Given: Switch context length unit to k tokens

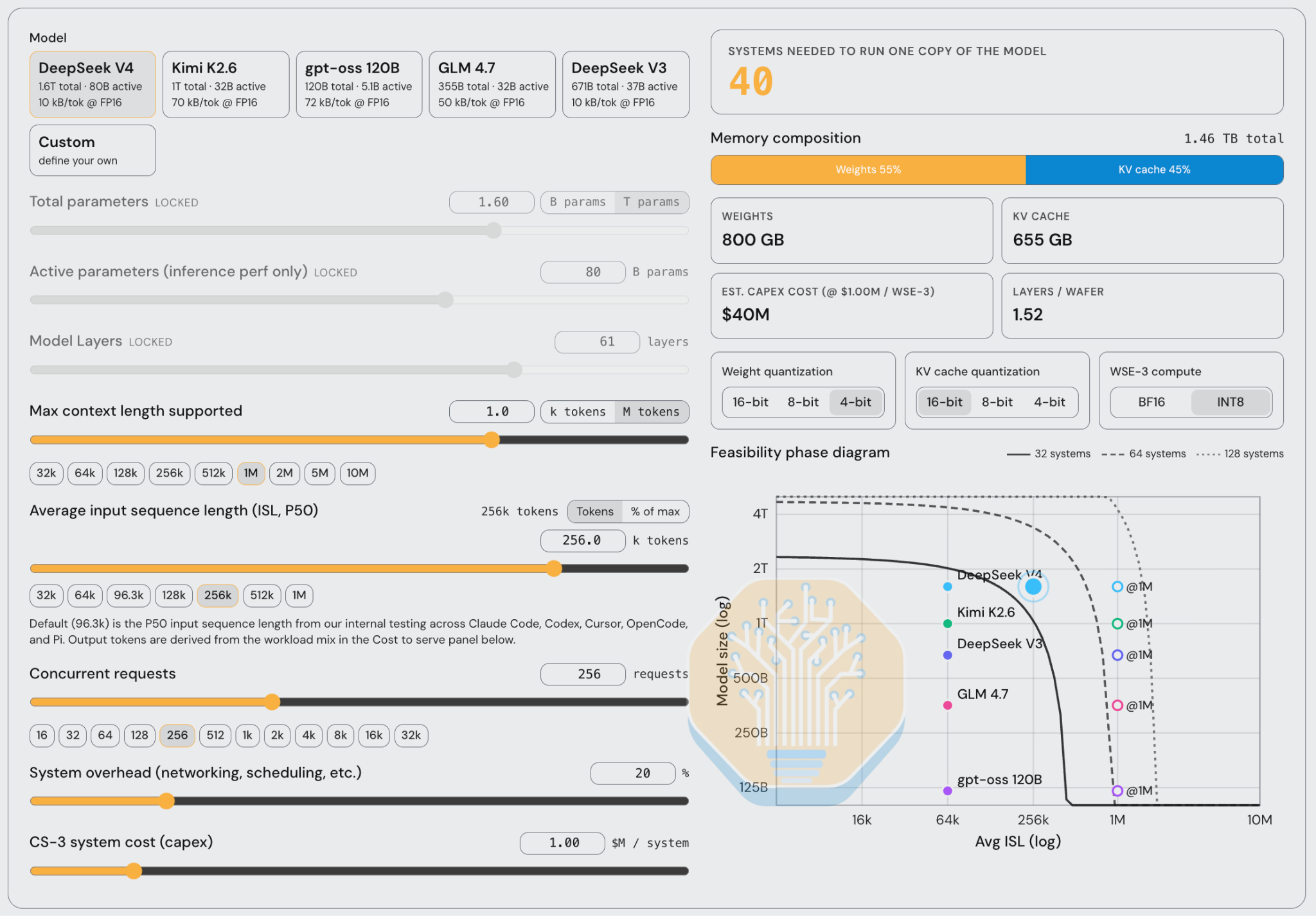Looking at the screenshot, I should pos(577,412).
